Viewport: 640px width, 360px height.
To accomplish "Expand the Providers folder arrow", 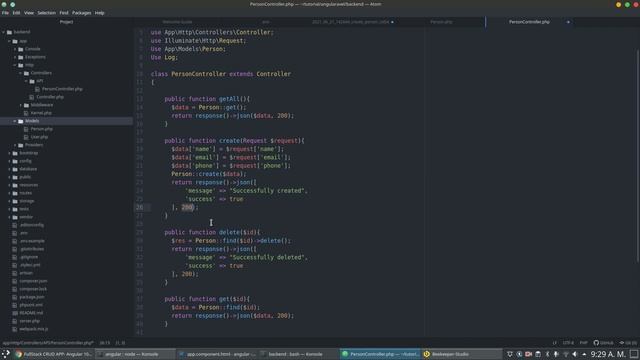I will pos(15,145).
